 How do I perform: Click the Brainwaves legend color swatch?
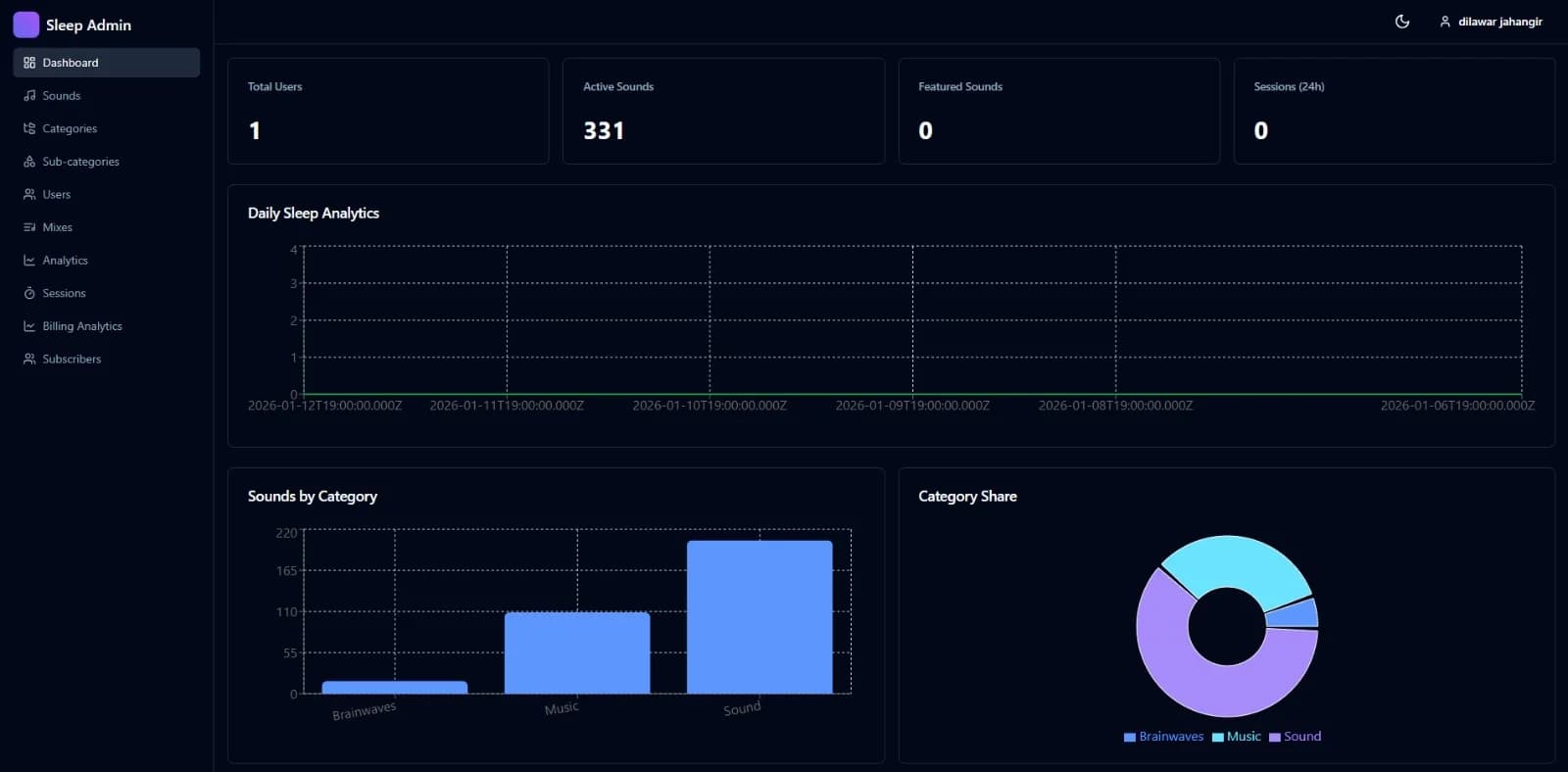[x=1130, y=738]
